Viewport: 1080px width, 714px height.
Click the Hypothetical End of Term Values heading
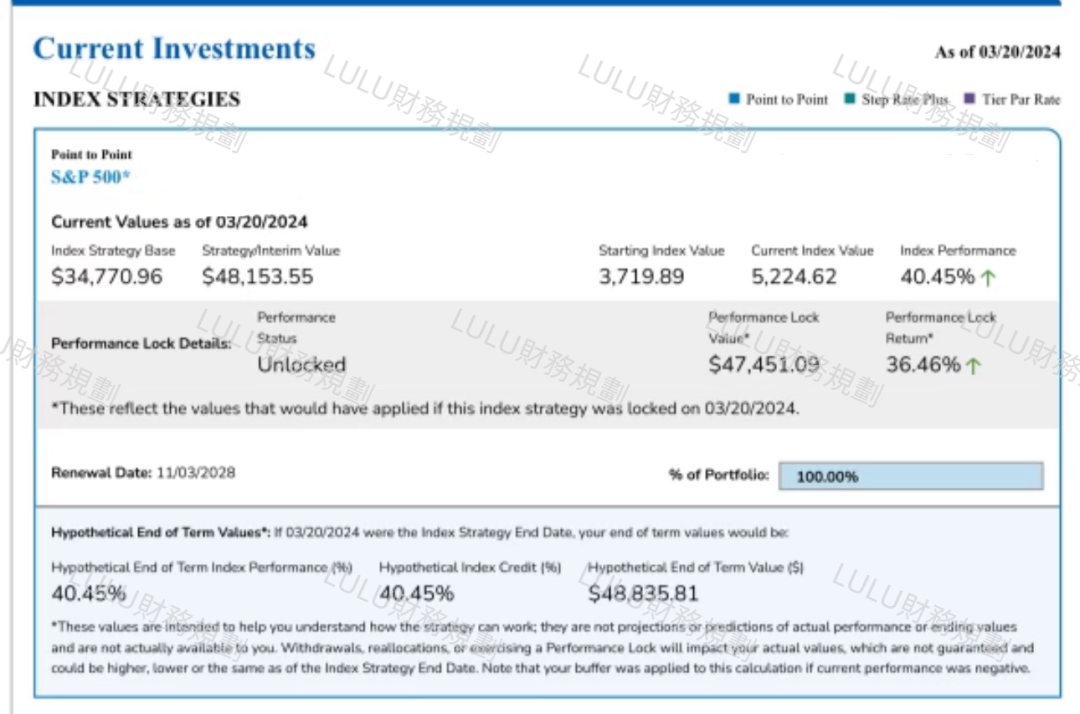[160, 532]
